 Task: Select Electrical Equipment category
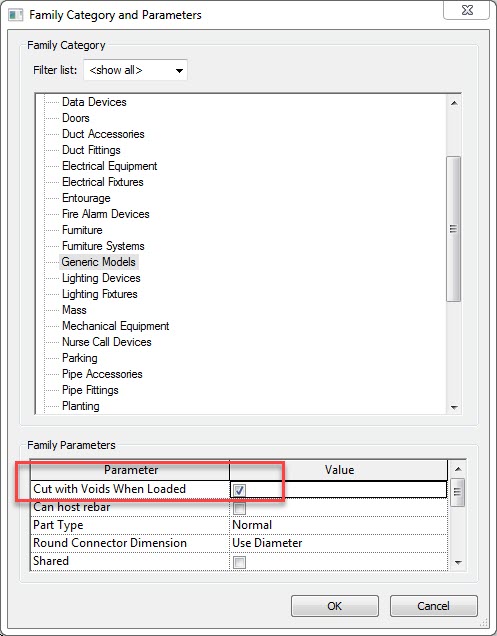[x=110, y=166]
